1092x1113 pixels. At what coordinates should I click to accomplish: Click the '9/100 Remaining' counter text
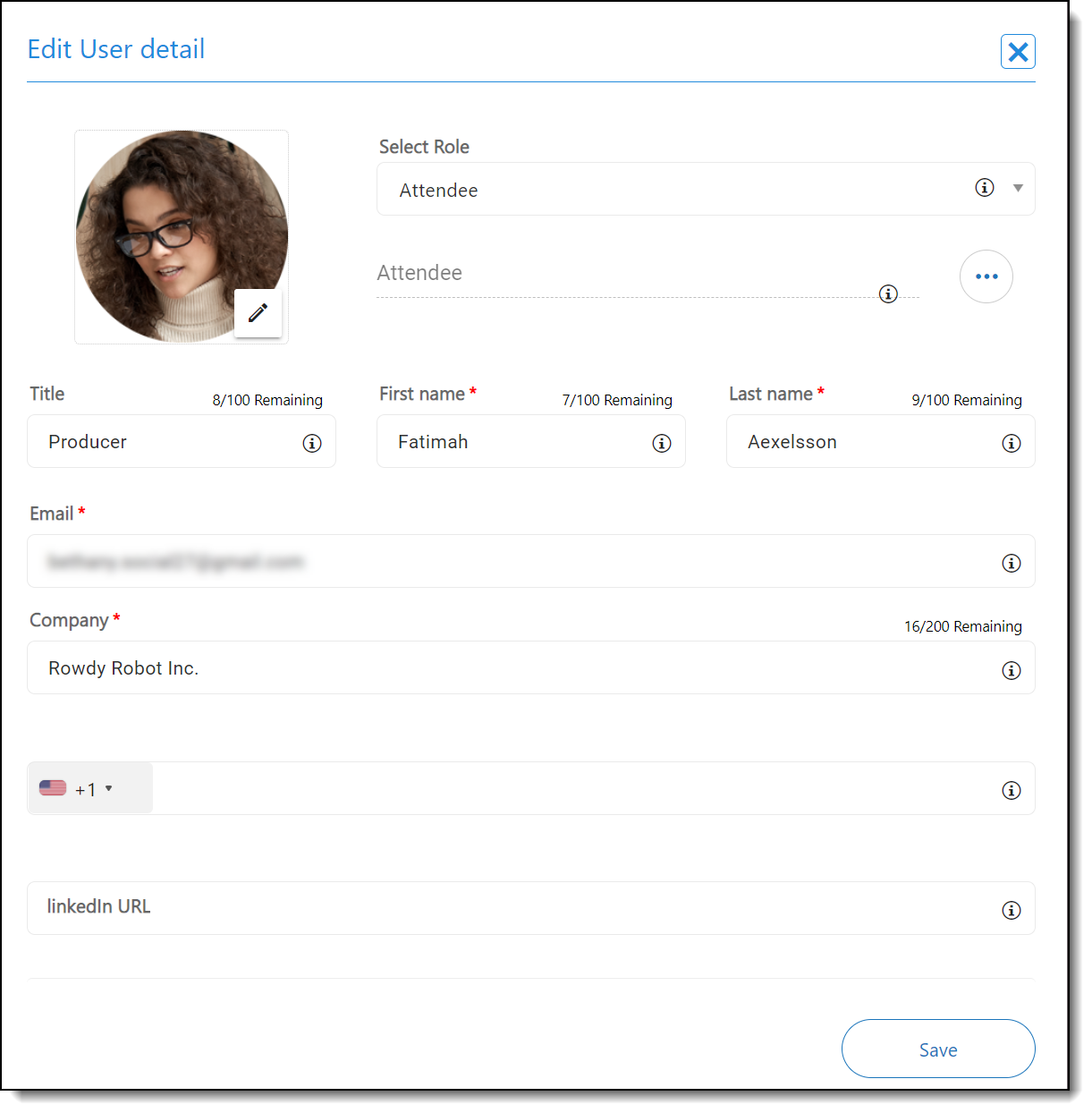[967, 400]
